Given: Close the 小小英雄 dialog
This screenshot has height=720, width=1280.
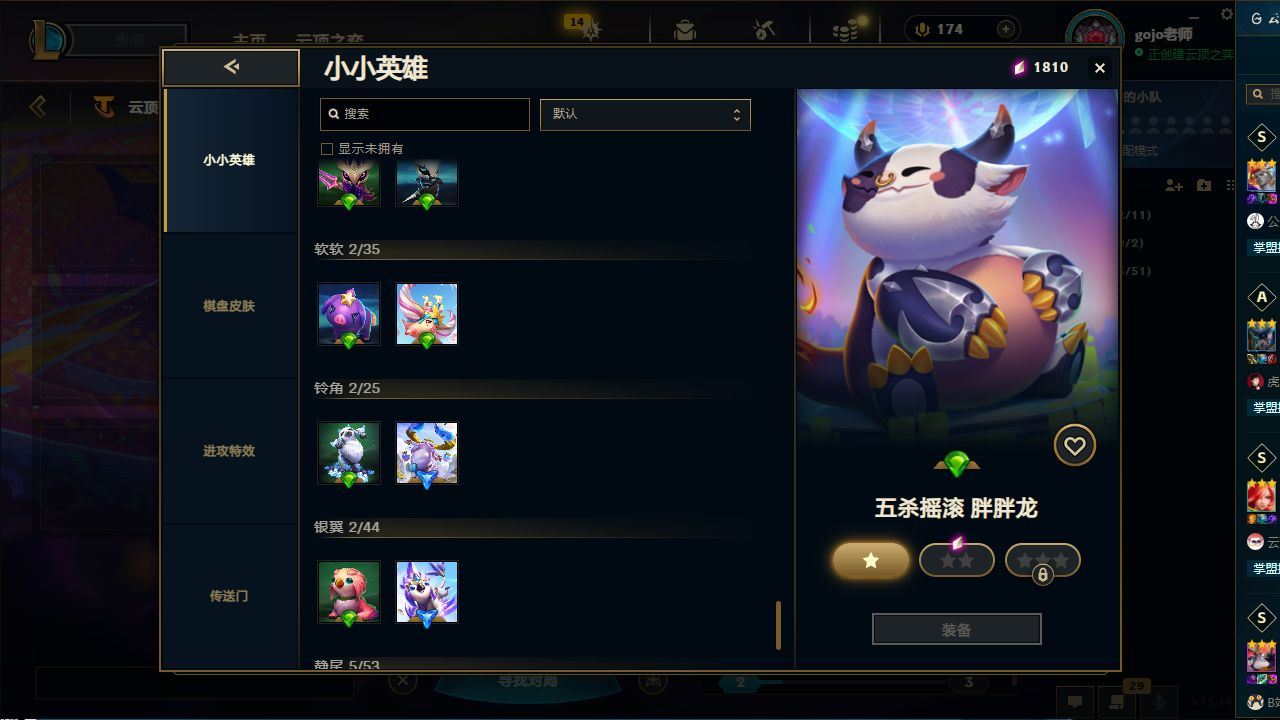Looking at the screenshot, I should point(1100,68).
